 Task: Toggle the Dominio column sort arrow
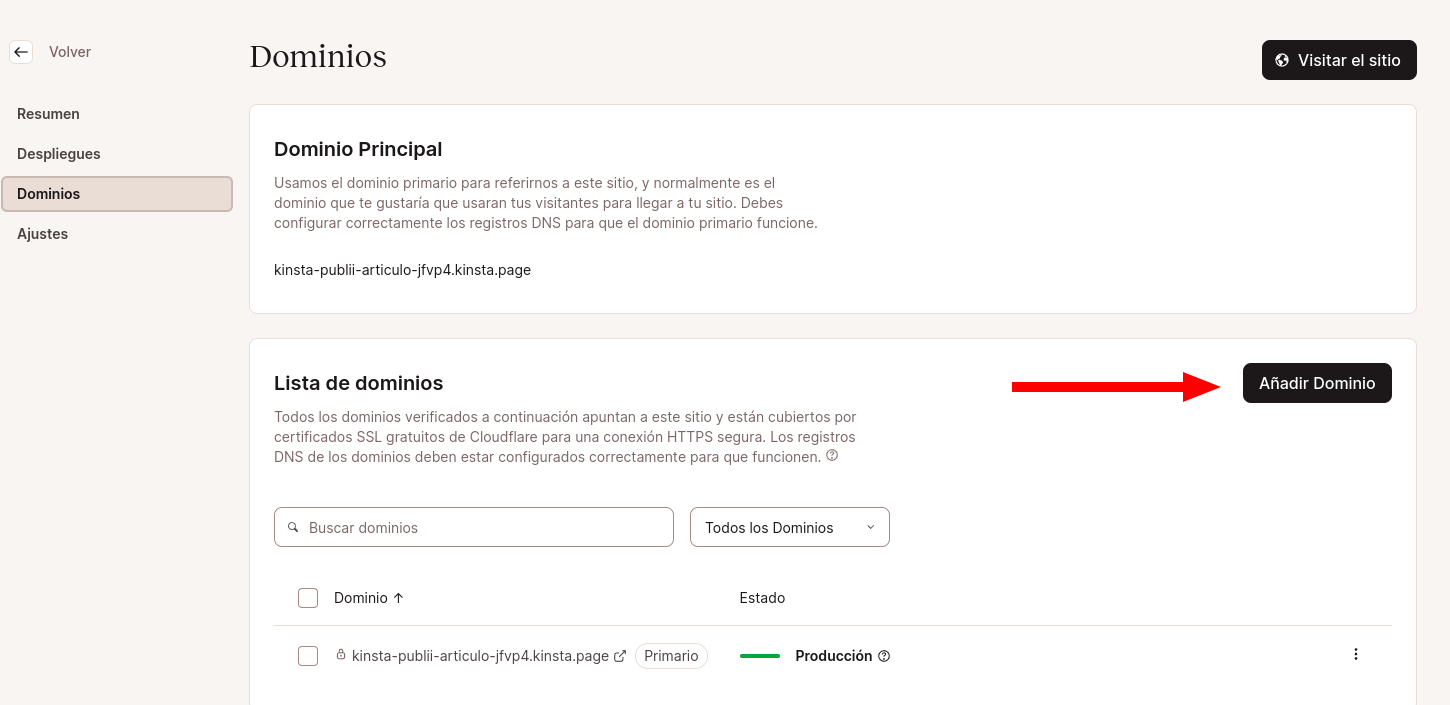(x=397, y=597)
